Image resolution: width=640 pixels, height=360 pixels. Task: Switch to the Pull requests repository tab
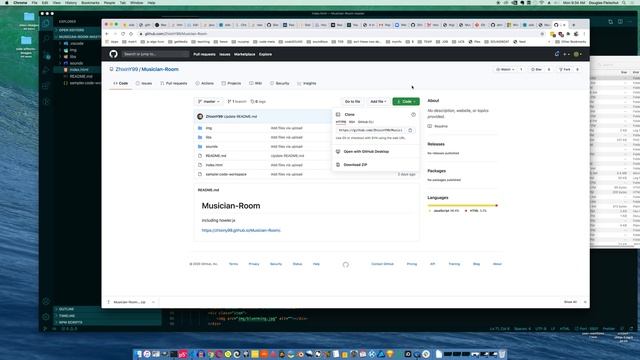[173, 83]
